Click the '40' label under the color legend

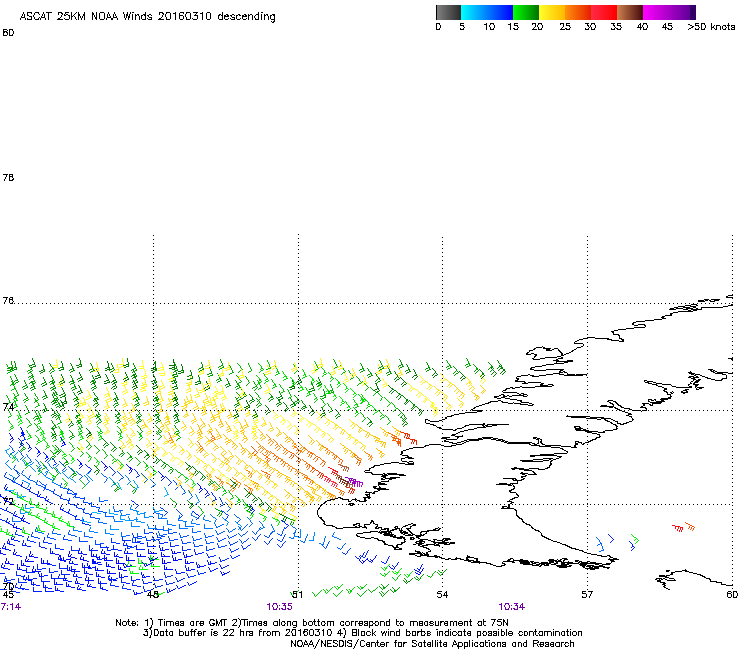pyautogui.click(x=642, y=27)
